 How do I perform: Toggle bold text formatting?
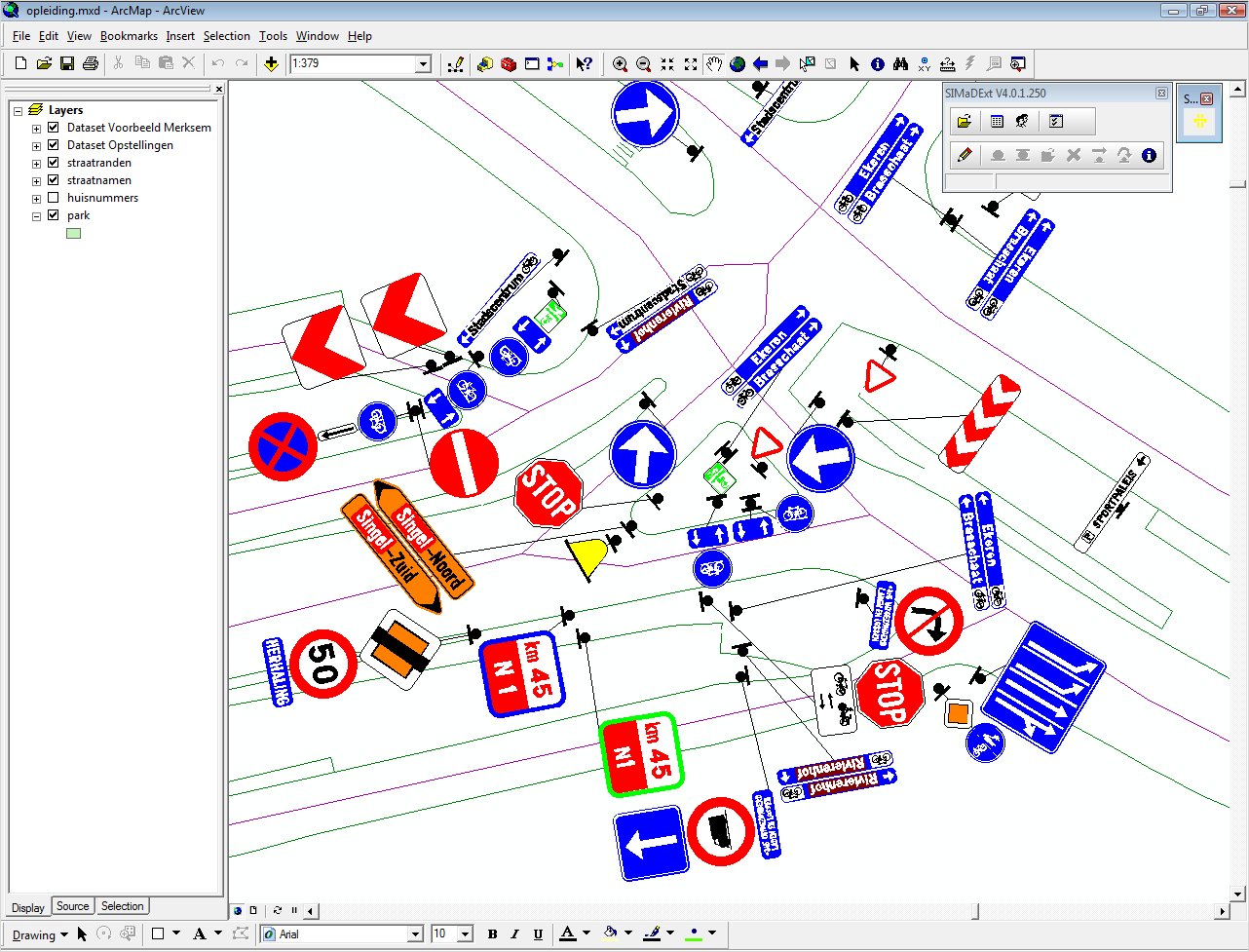492,934
